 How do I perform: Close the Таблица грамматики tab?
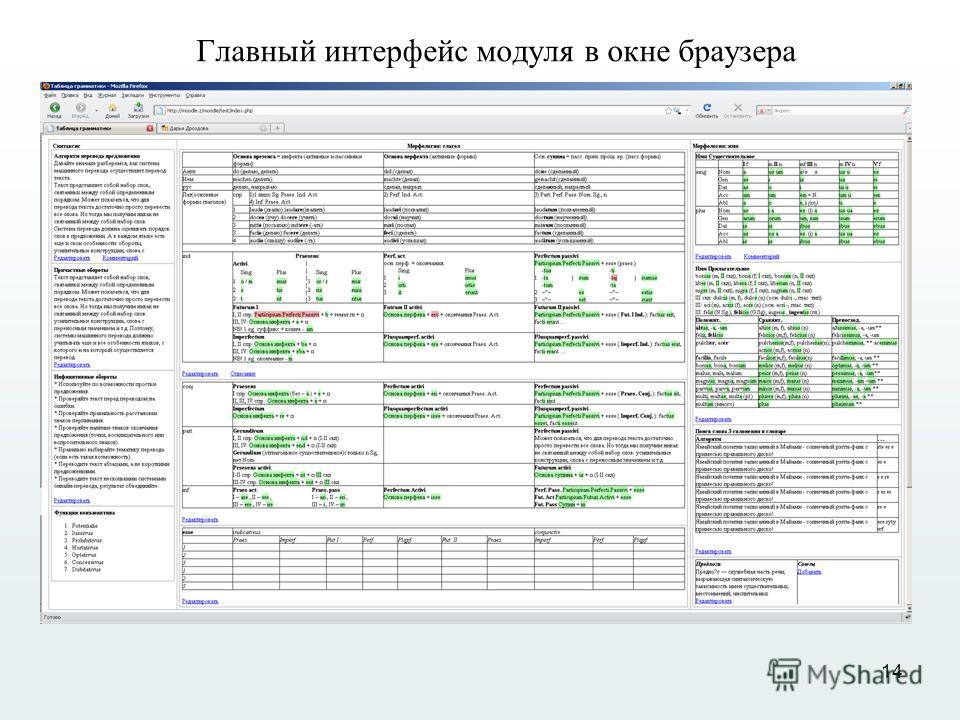point(150,129)
